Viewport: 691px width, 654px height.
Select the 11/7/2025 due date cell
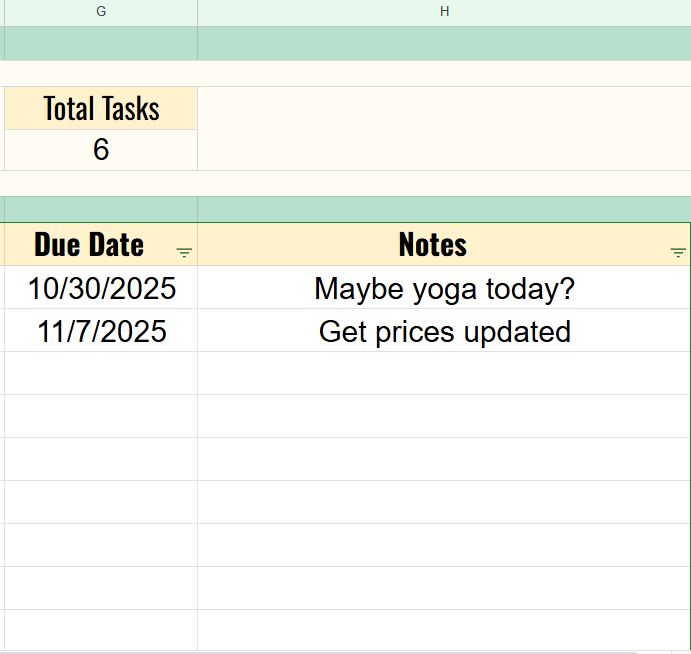pyautogui.click(x=101, y=331)
